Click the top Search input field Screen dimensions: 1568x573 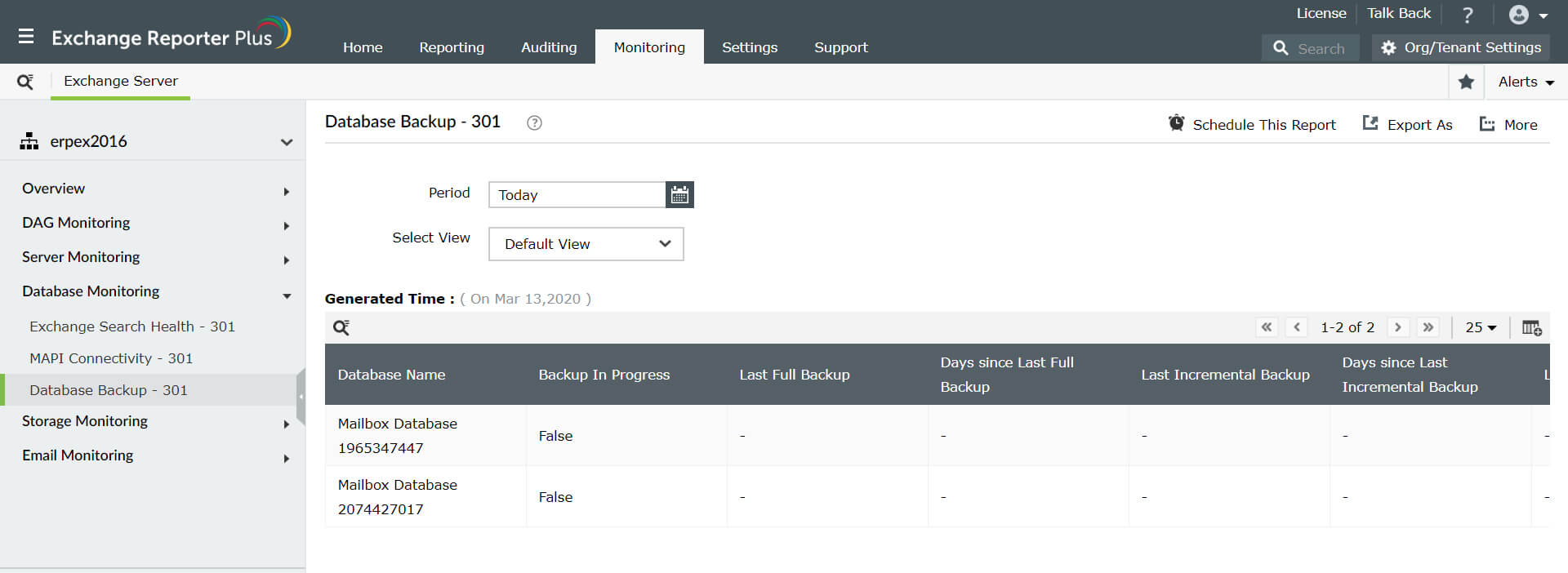1321,48
